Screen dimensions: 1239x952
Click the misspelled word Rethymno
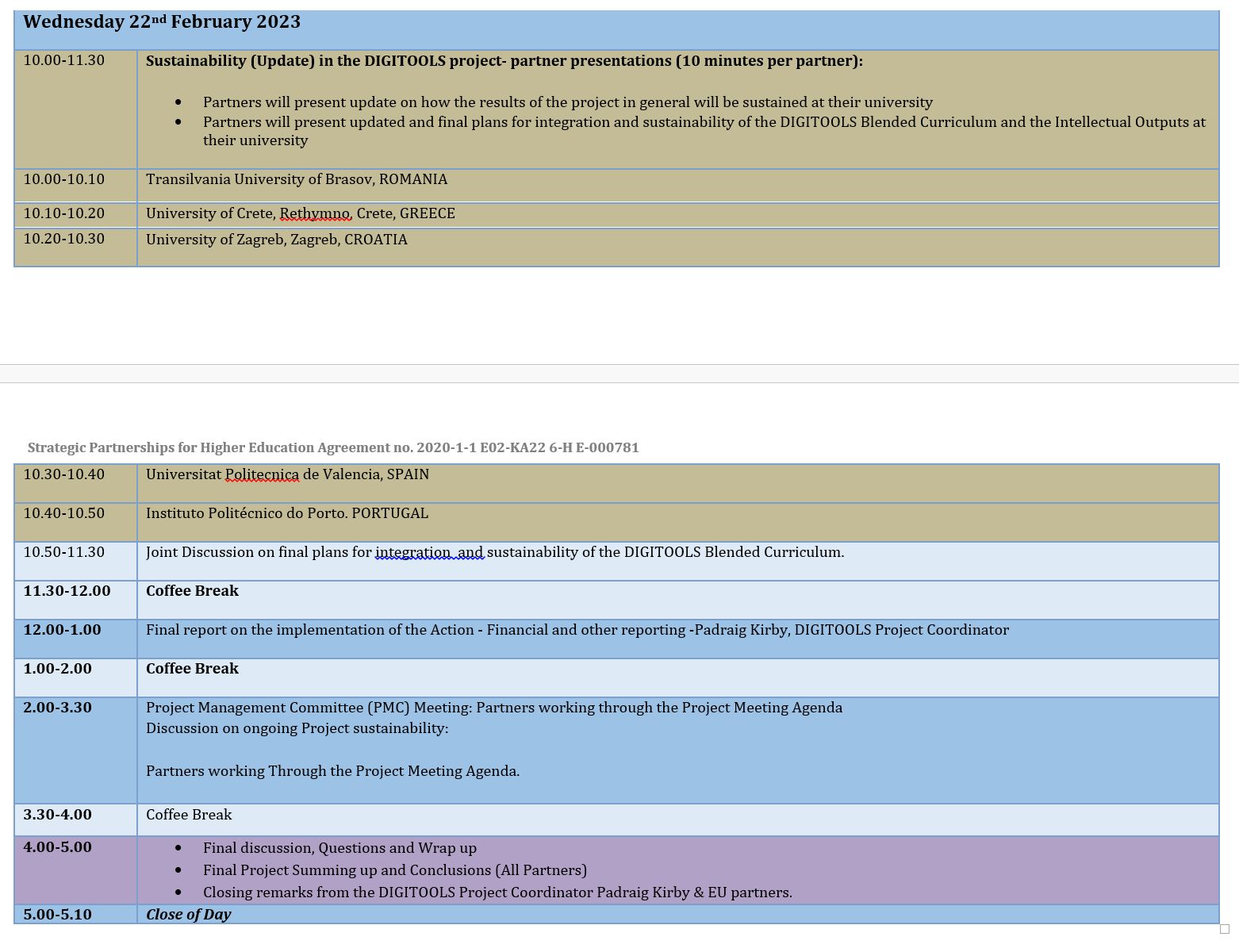(x=315, y=213)
